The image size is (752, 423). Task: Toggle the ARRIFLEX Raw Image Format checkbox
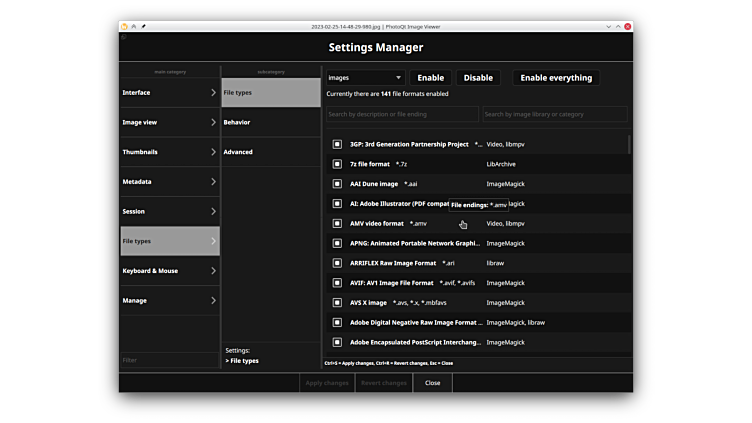pyautogui.click(x=337, y=263)
